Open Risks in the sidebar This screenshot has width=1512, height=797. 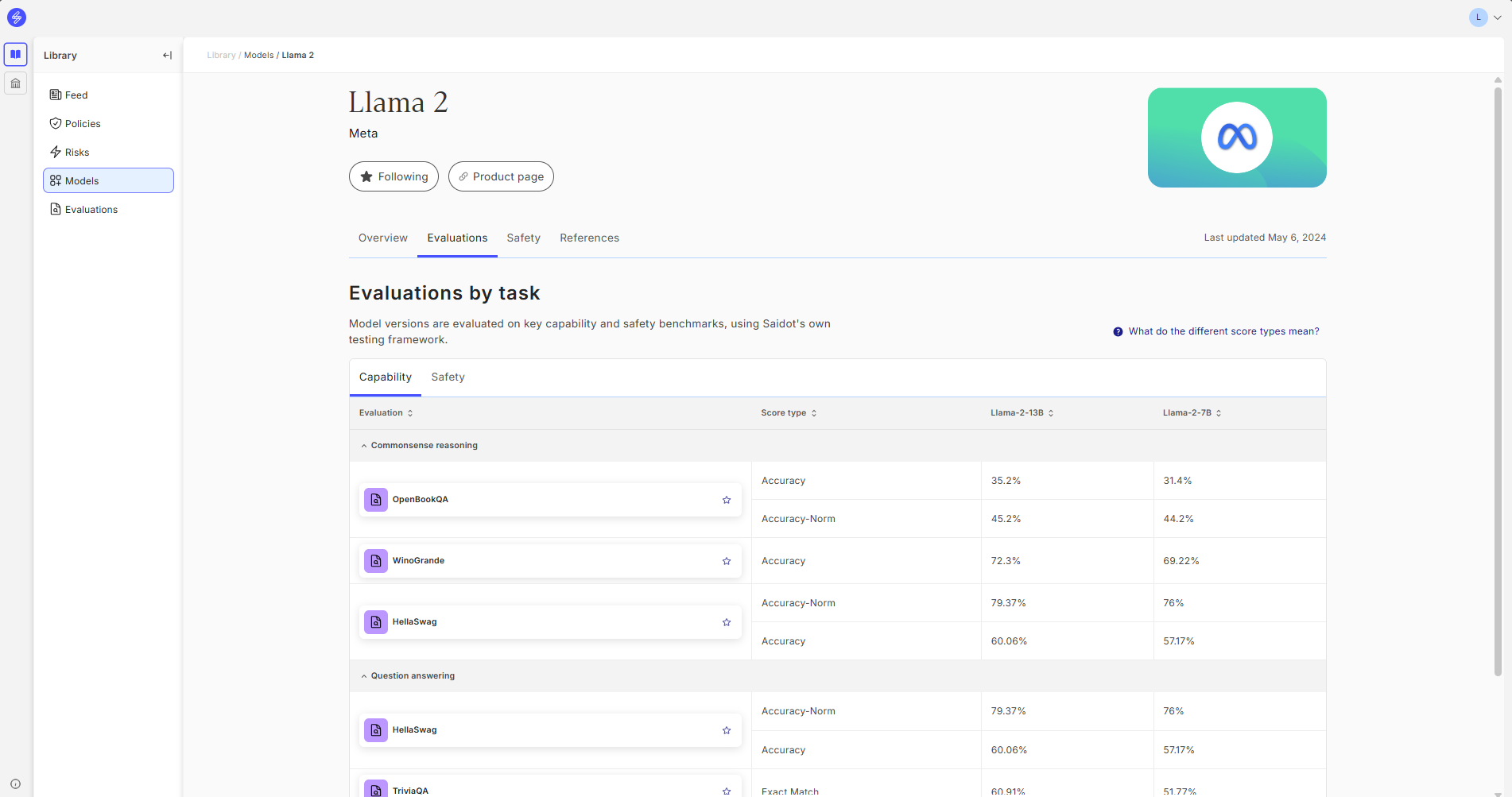tap(108, 152)
